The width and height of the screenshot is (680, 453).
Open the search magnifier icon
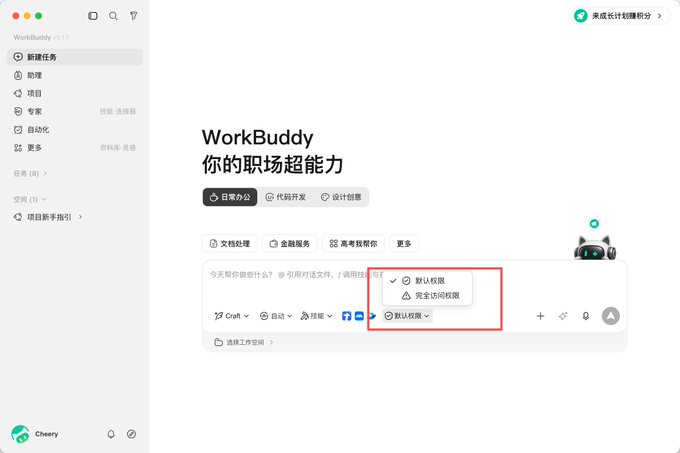click(113, 16)
